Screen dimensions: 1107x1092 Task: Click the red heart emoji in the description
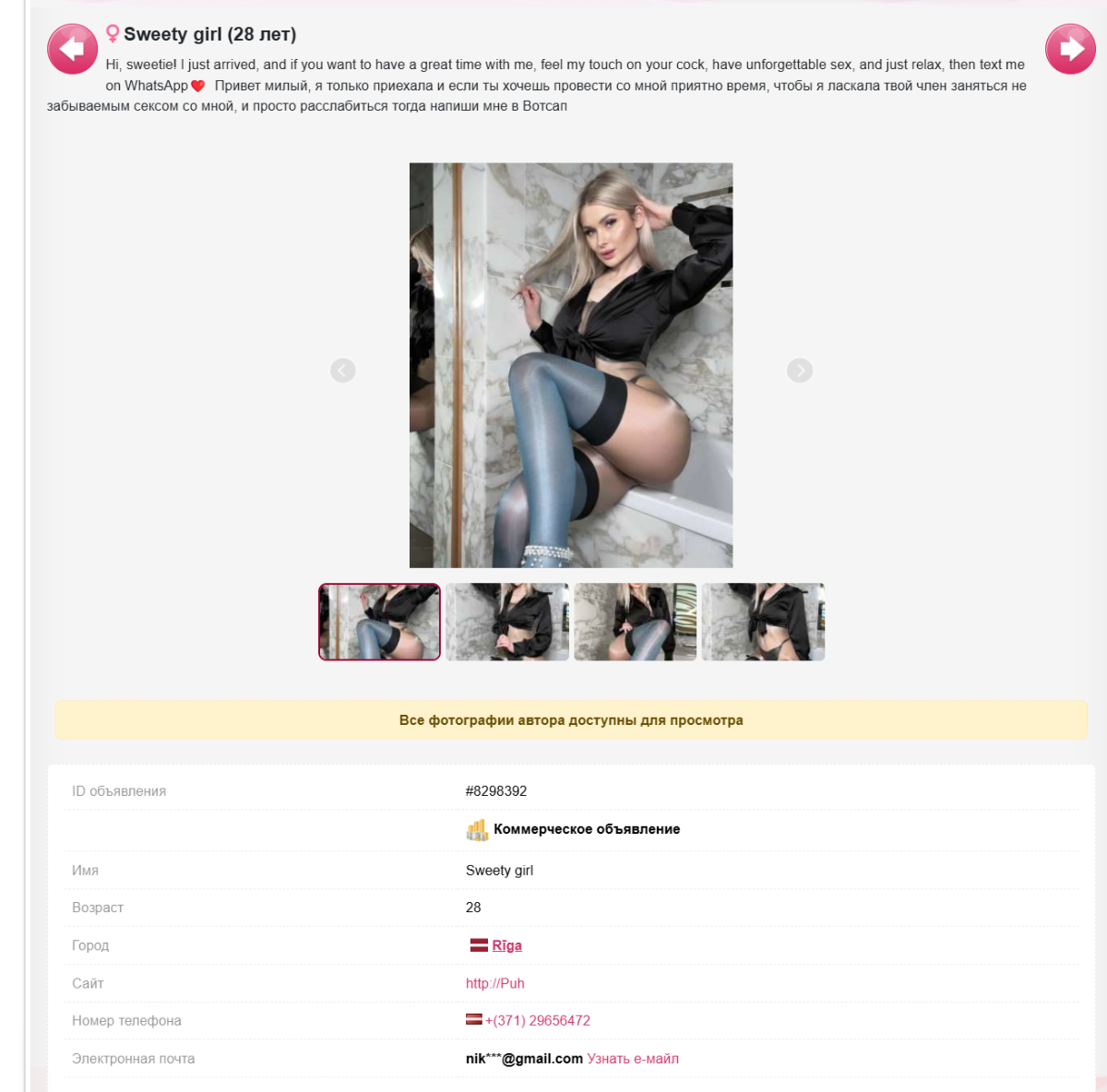197,86
